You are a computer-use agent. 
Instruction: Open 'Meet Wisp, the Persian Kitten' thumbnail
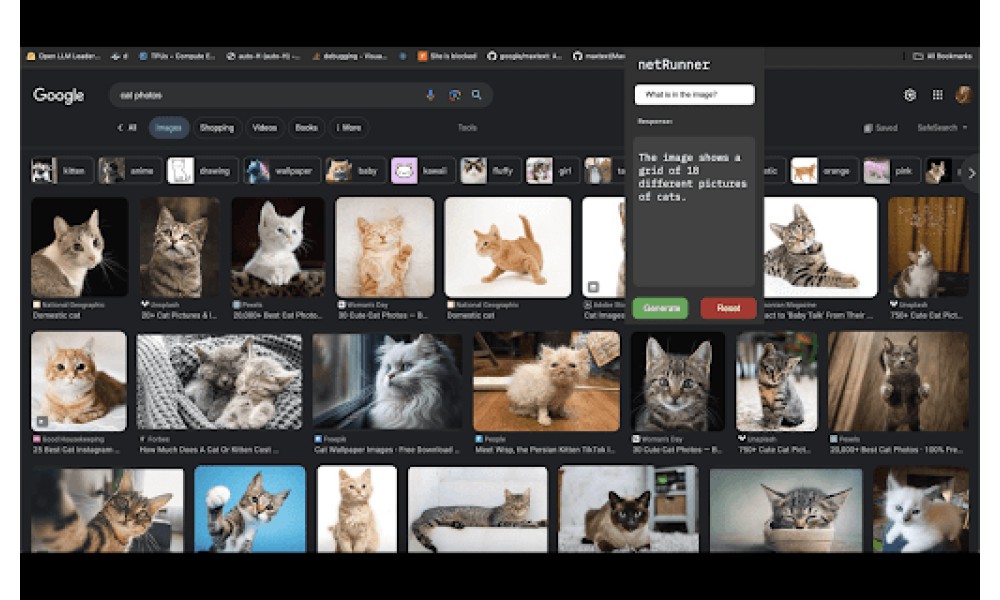point(546,381)
